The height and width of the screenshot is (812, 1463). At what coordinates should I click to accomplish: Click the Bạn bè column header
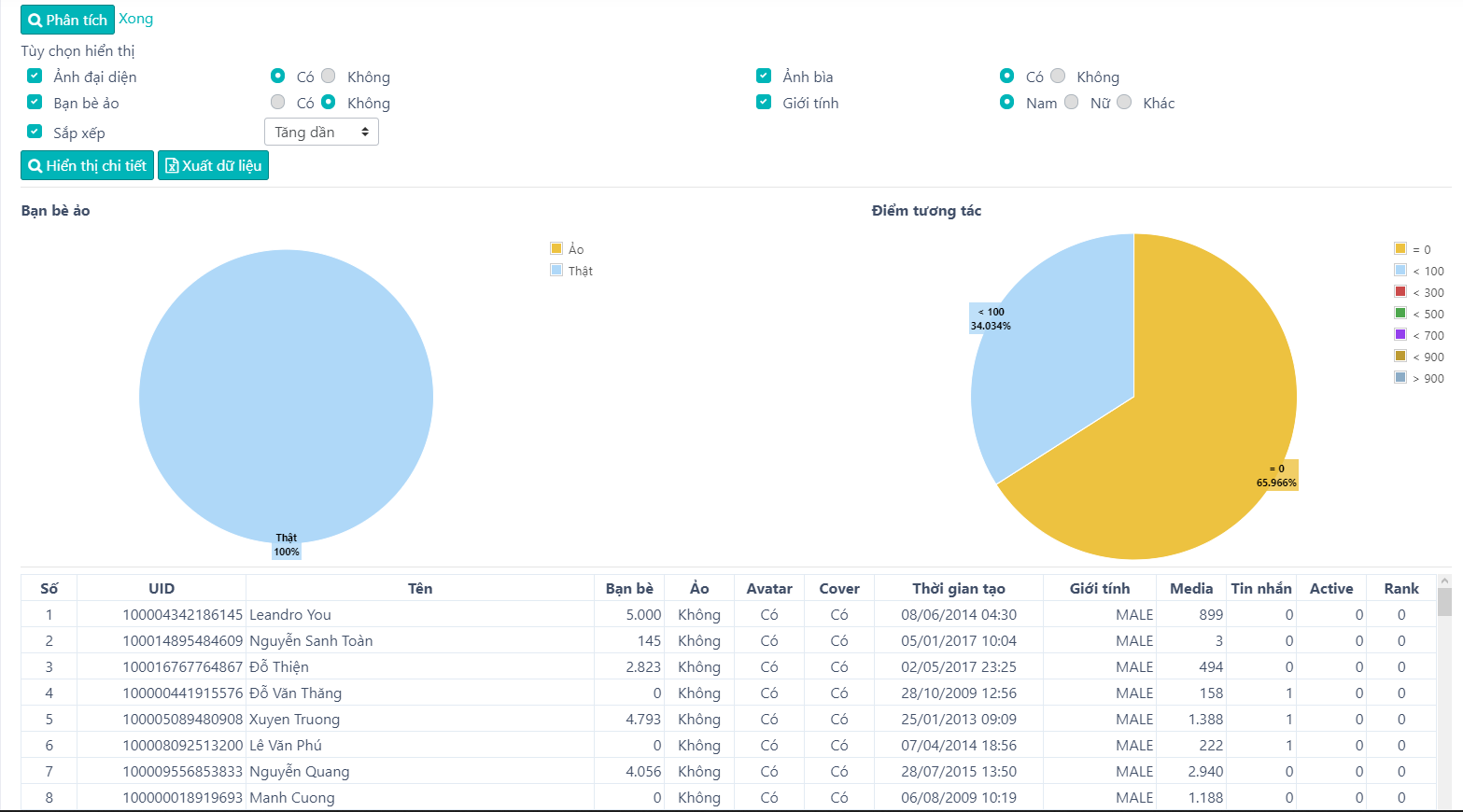(629, 588)
